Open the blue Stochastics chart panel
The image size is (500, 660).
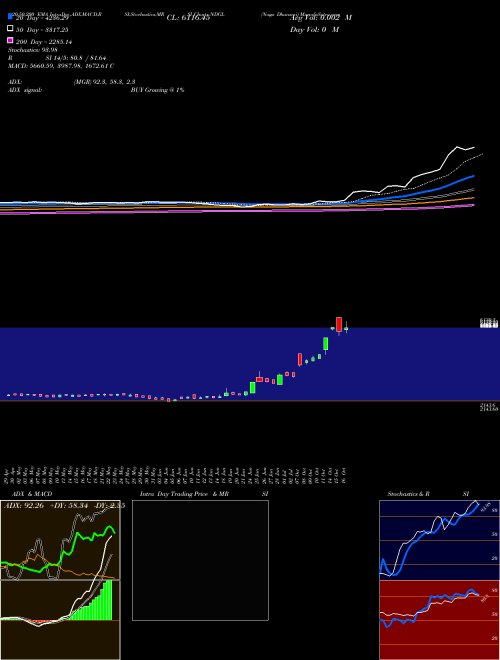(439, 540)
